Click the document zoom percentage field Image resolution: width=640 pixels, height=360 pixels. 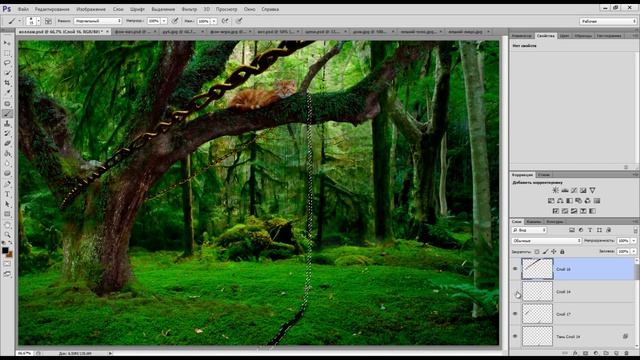(x=24, y=353)
